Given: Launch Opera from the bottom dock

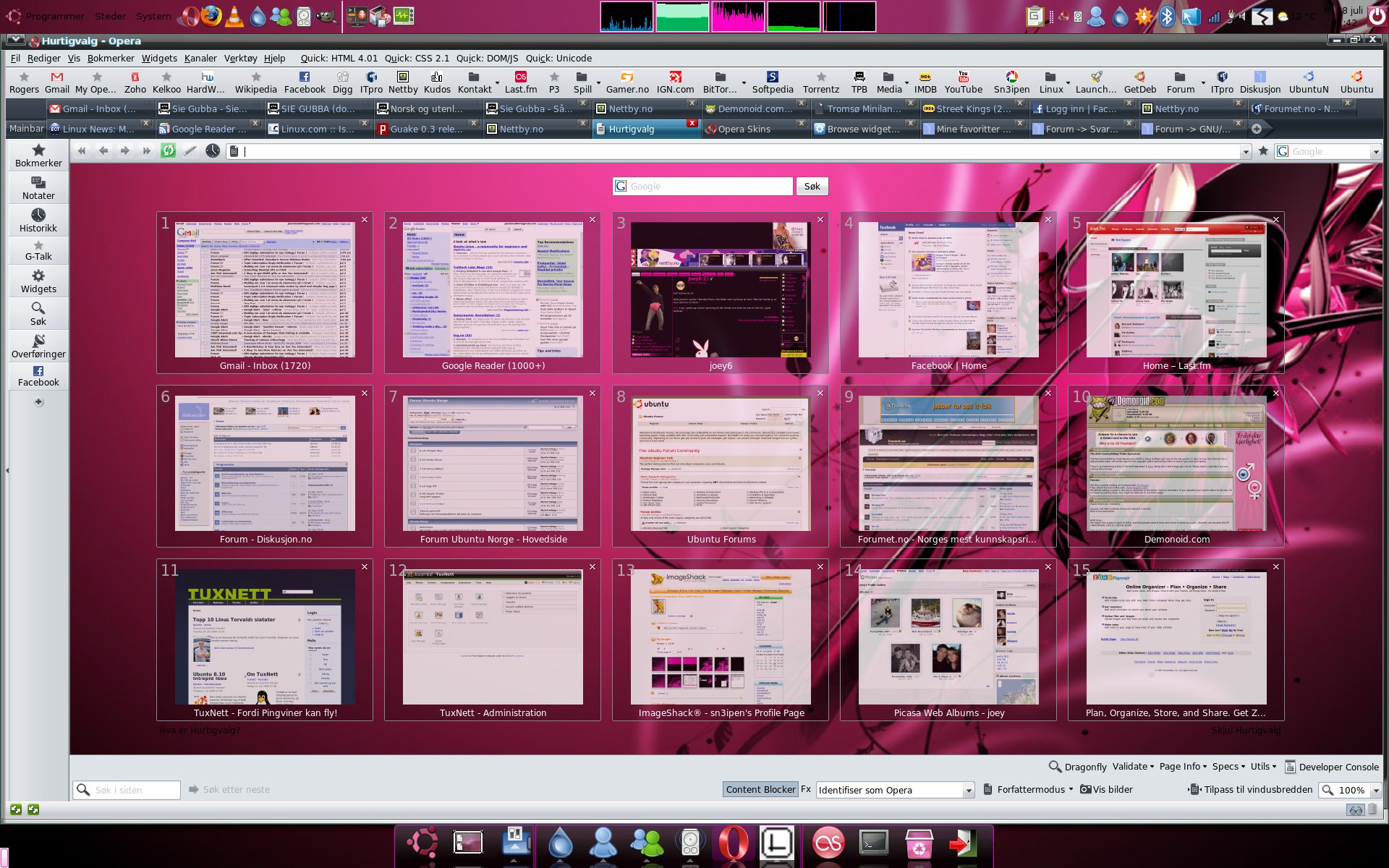Looking at the screenshot, I should [x=733, y=843].
